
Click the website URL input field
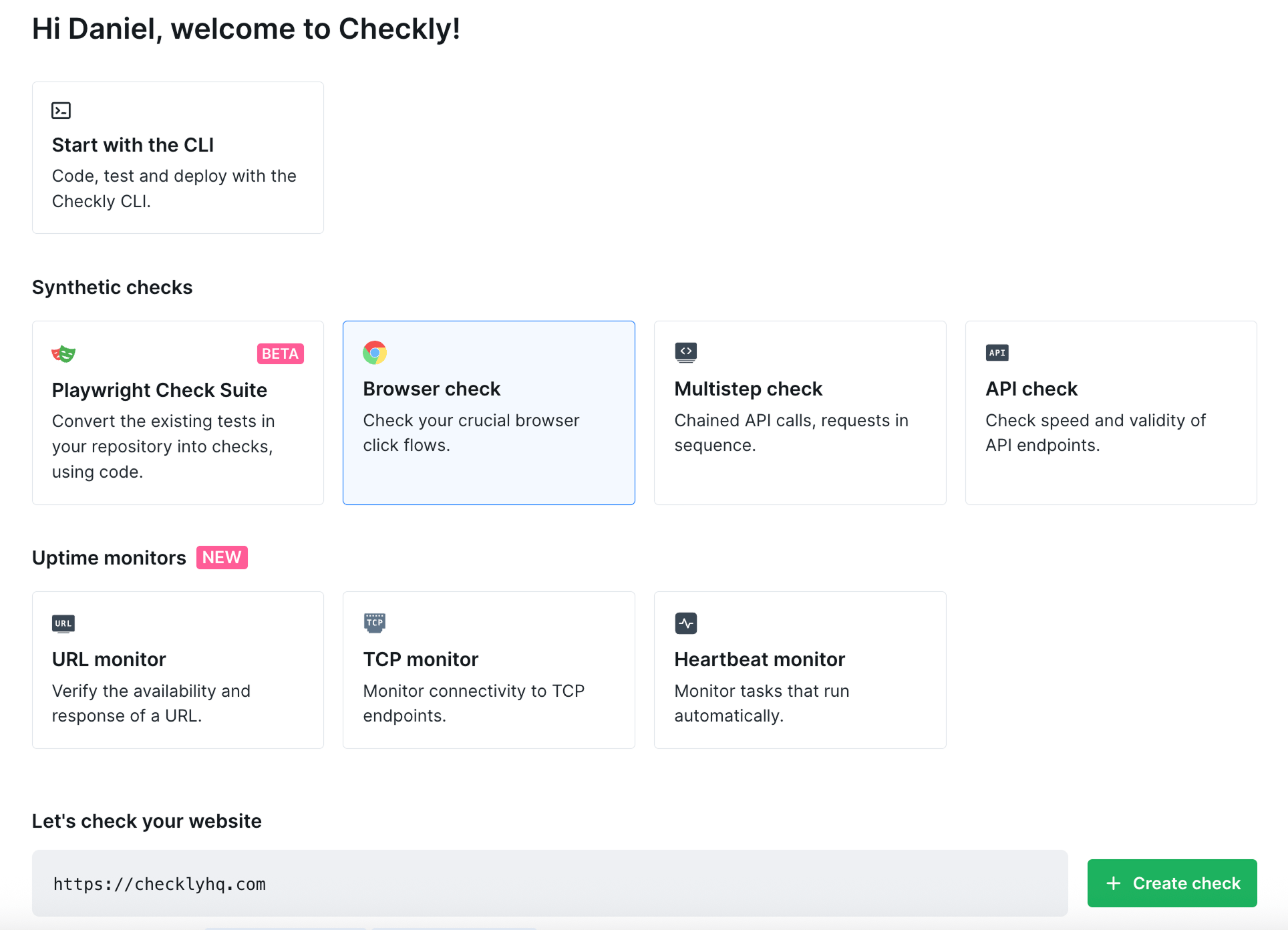tap(550, 883)
